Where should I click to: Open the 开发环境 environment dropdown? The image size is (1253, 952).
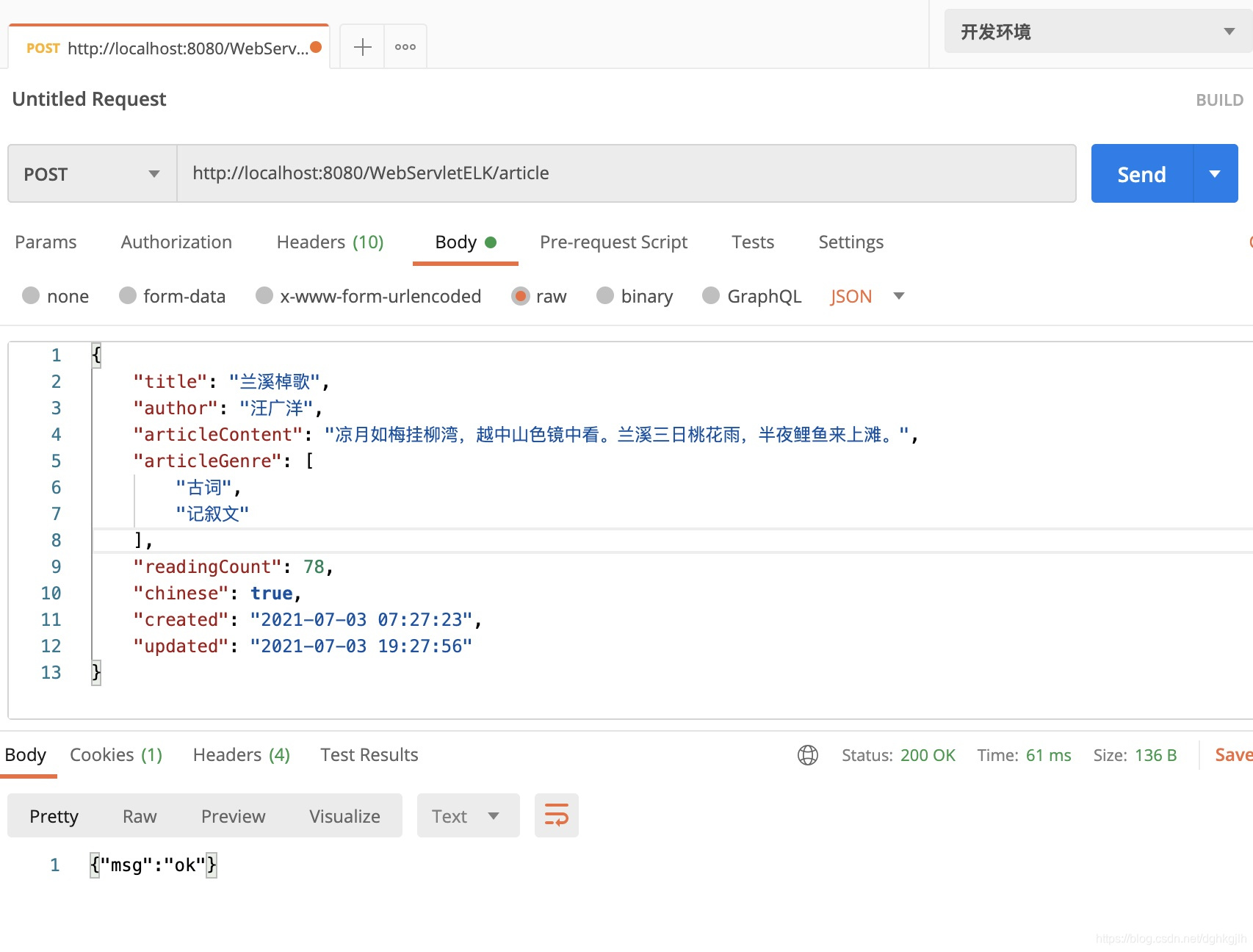pos(1098,31)
